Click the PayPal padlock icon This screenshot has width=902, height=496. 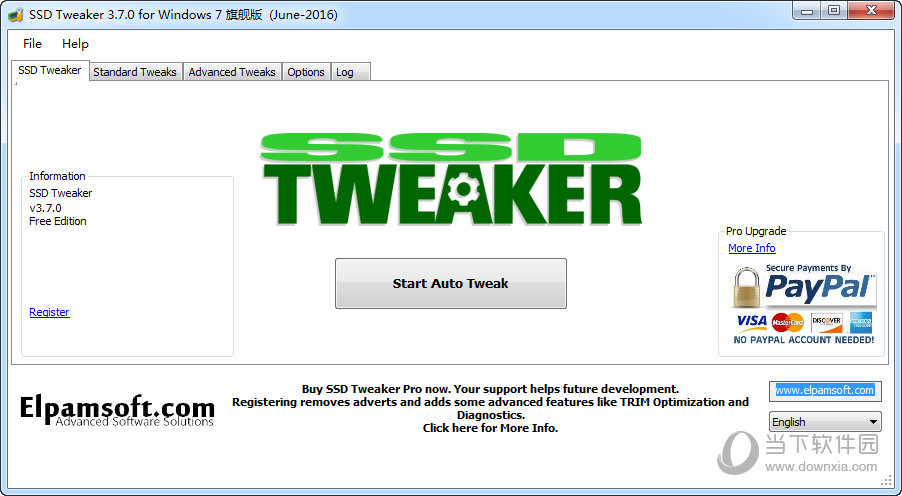[x=746, y=287]
